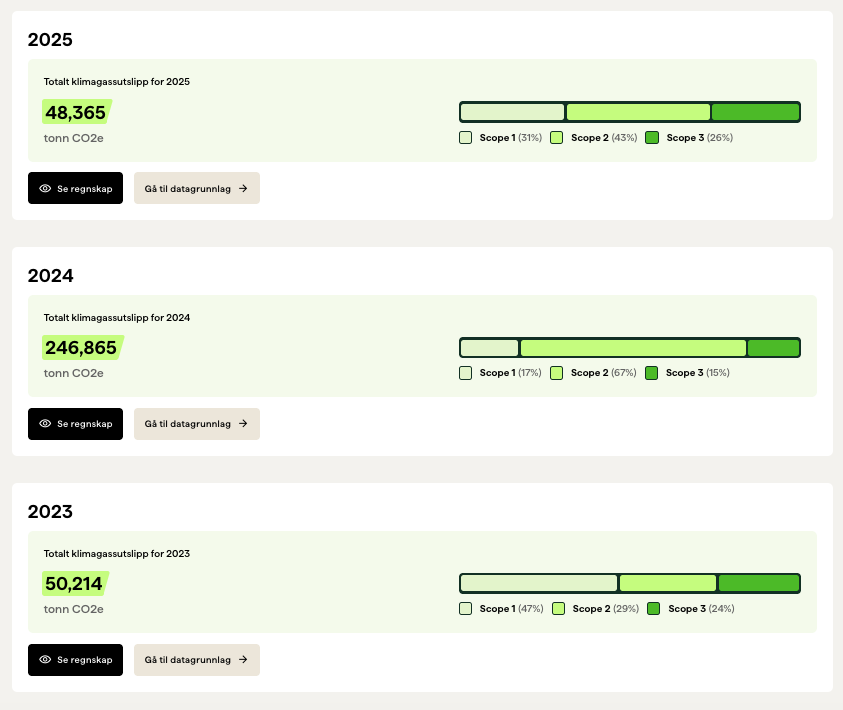Click the 2025 total value 48,365
This screenshot has width=843, height=710.
click(x=76, y=112)
